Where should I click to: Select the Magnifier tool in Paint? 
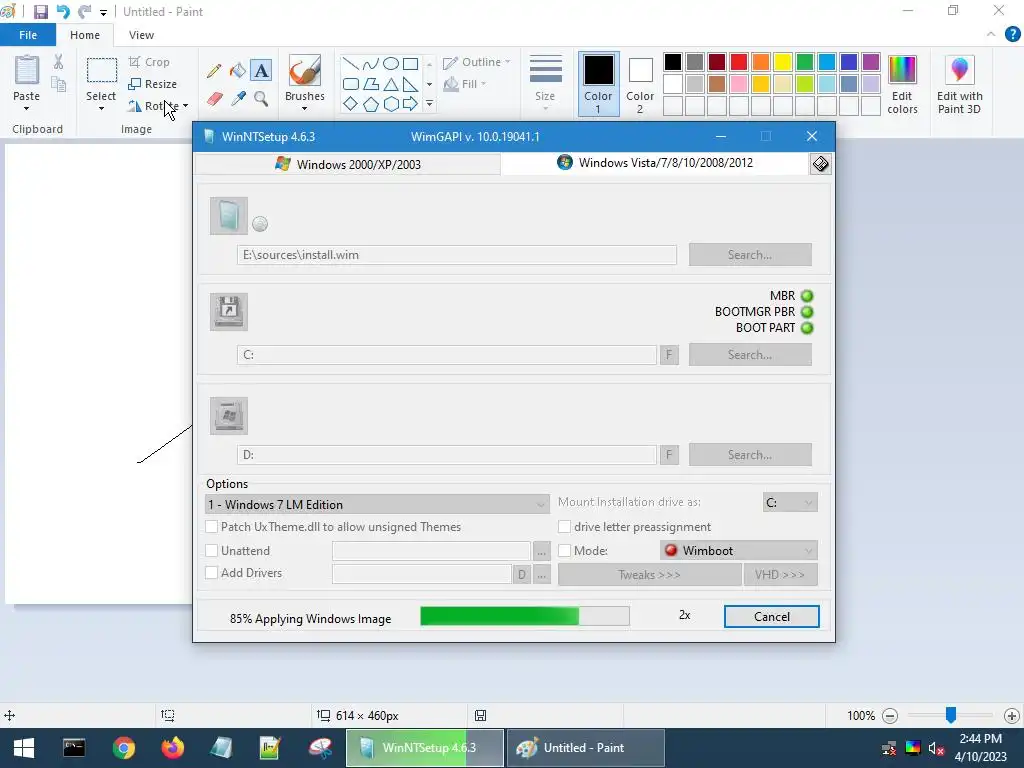pos(261,99)
